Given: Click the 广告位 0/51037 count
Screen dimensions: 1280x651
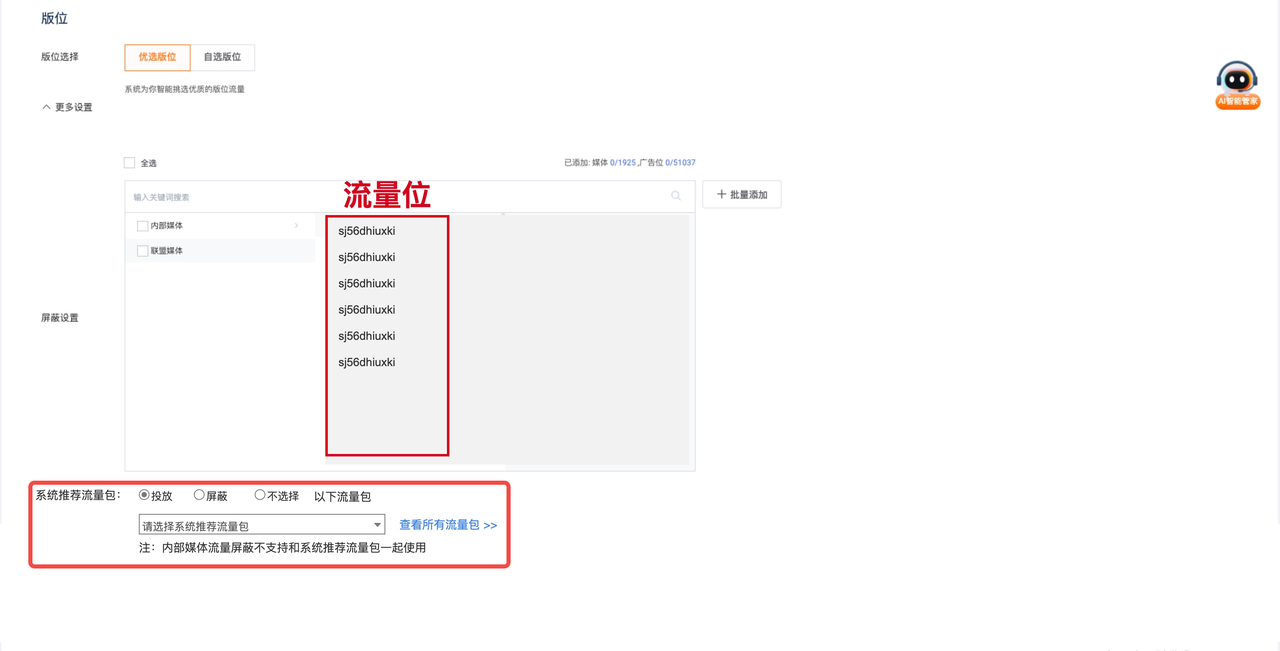Looking at the screenshot, I should pos(680,162).
